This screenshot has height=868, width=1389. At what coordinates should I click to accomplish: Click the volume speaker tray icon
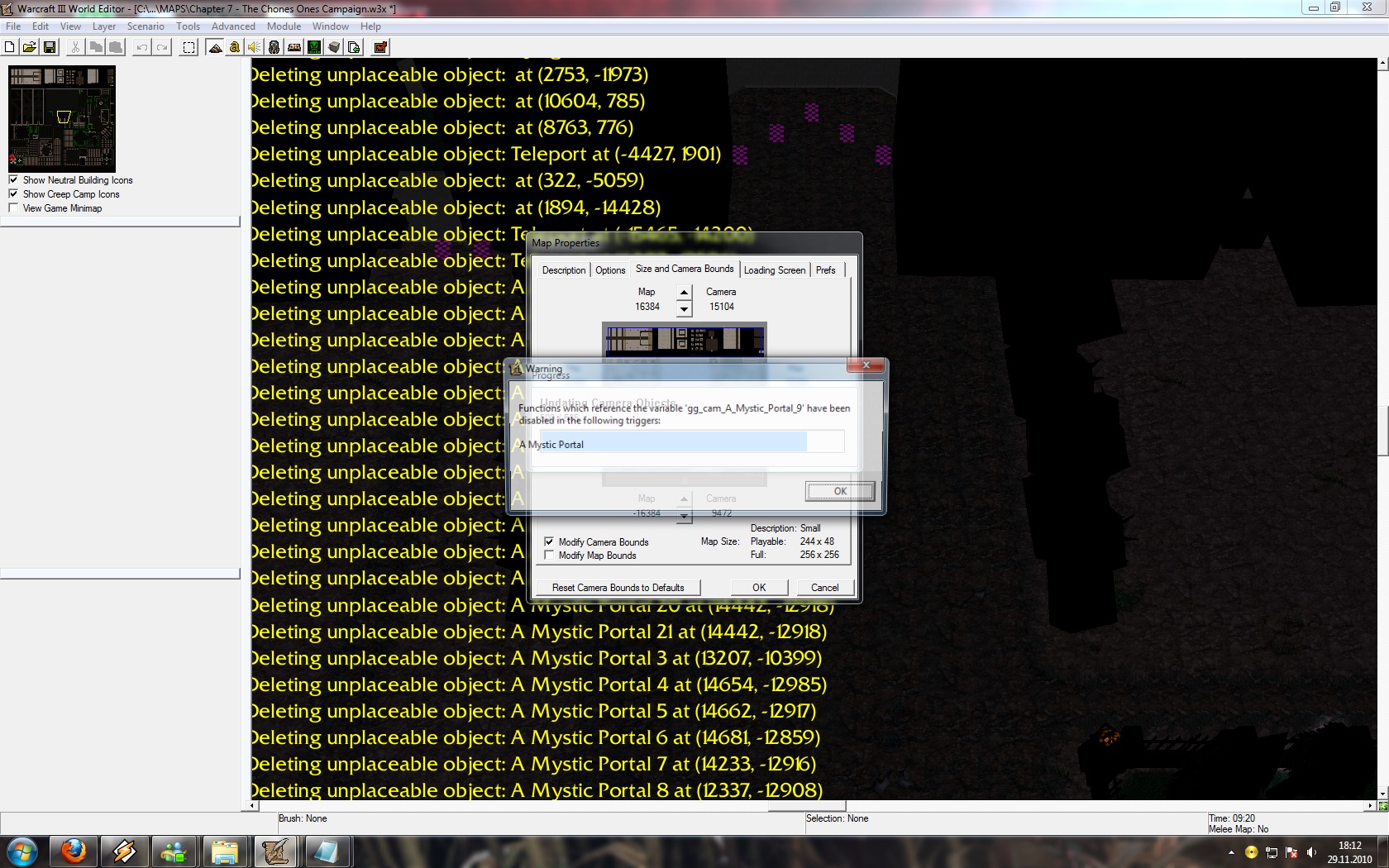[x=1311, y=852]
